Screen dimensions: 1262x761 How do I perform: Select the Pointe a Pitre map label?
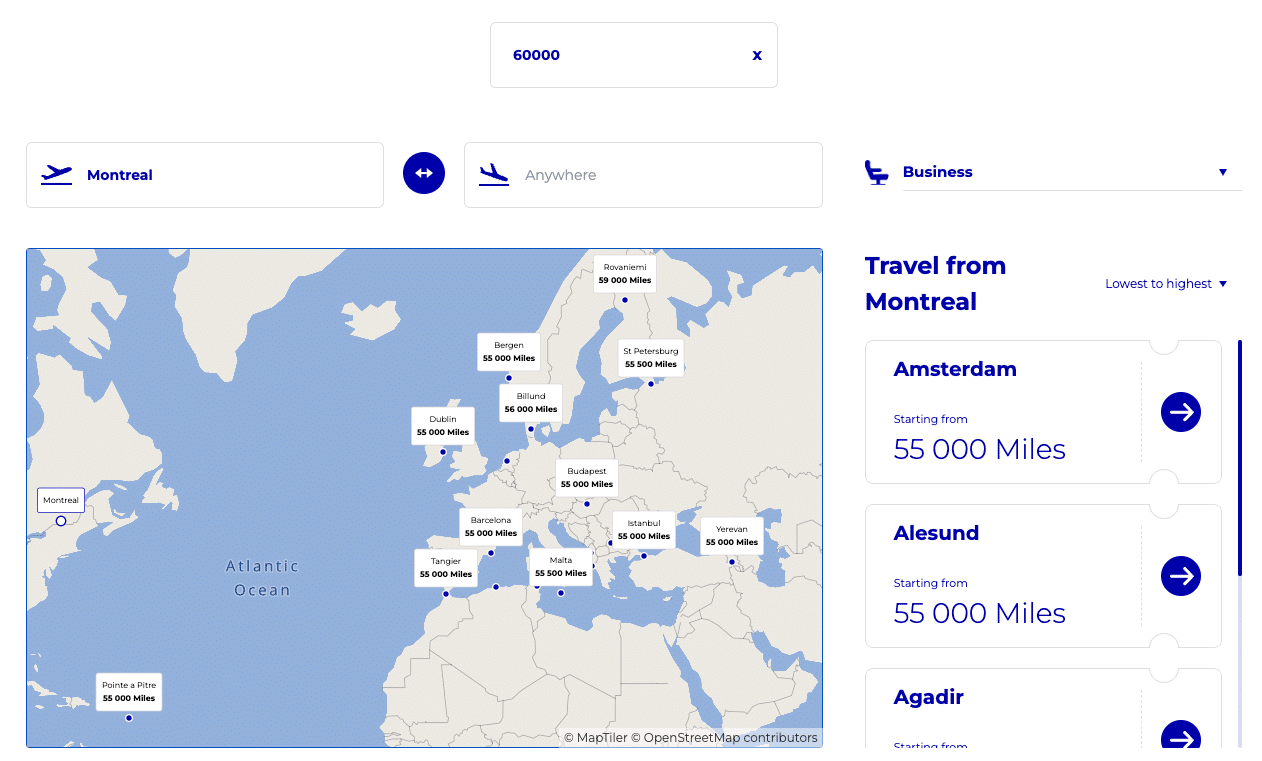tap(129, 692)
